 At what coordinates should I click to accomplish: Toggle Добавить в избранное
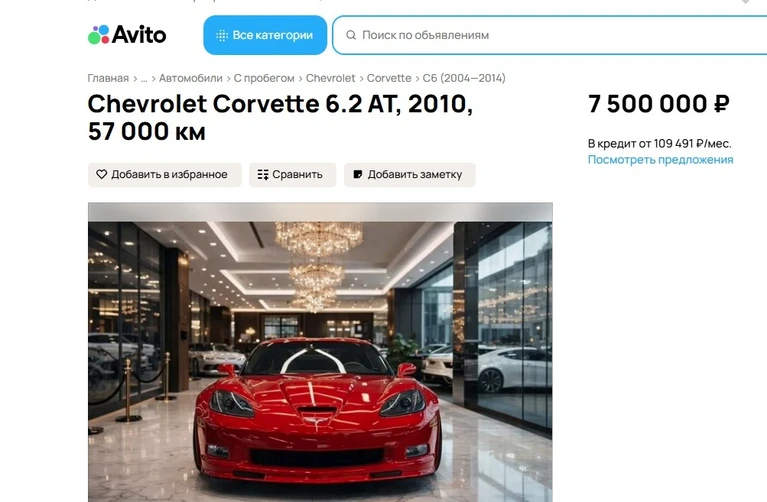[x=165, y=175]
